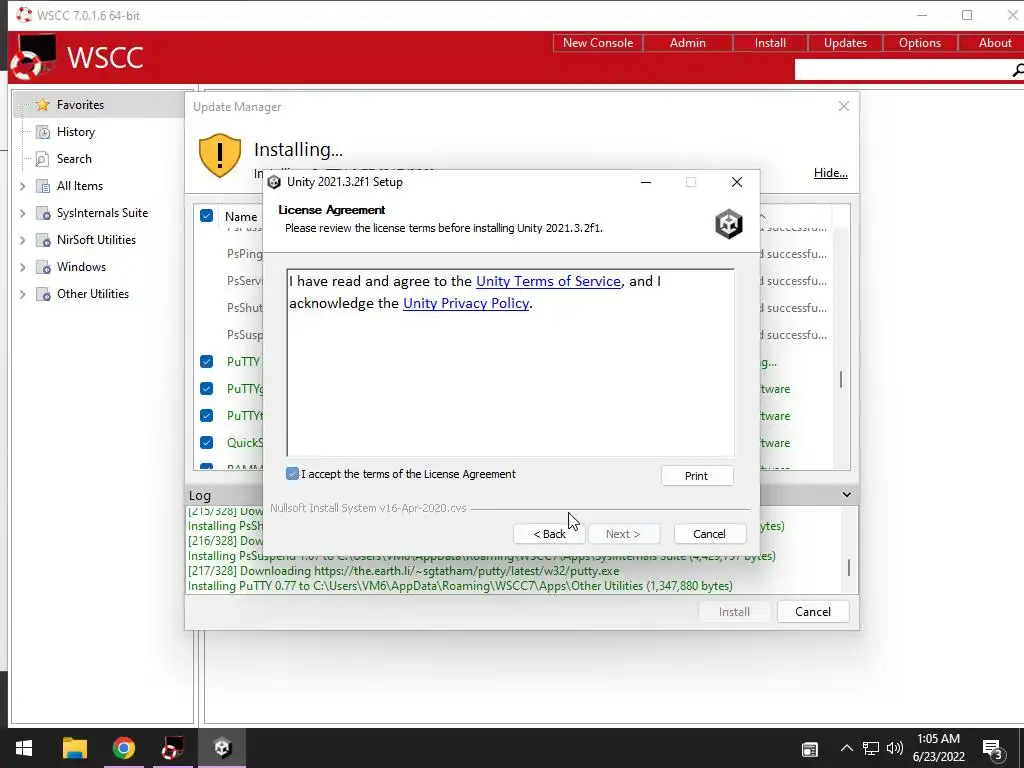The width and height of the screenshot is (1024, 768).
Task: Select All Items in the sidebar tree
Action: coord(80,186)
